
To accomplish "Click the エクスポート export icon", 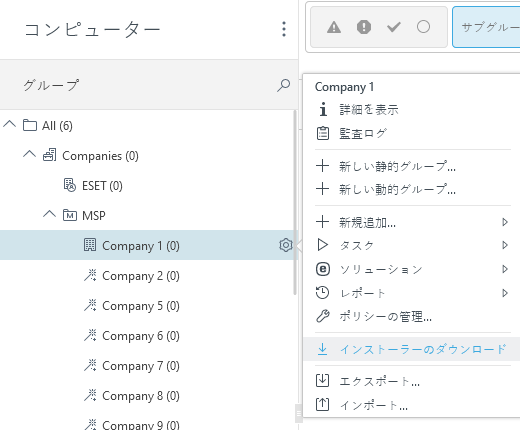I will pyautogui.click(x=322, y=380).
